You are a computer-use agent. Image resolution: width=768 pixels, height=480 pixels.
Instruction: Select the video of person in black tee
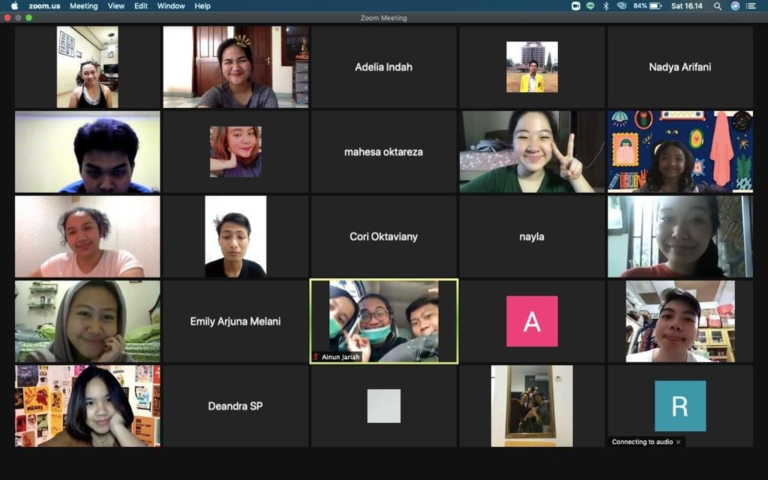(236, 237)
